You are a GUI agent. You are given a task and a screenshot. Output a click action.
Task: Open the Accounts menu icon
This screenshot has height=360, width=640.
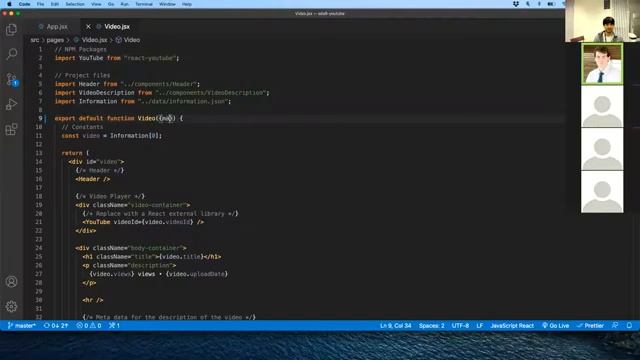pyautogui.click(x=11, y=282)
